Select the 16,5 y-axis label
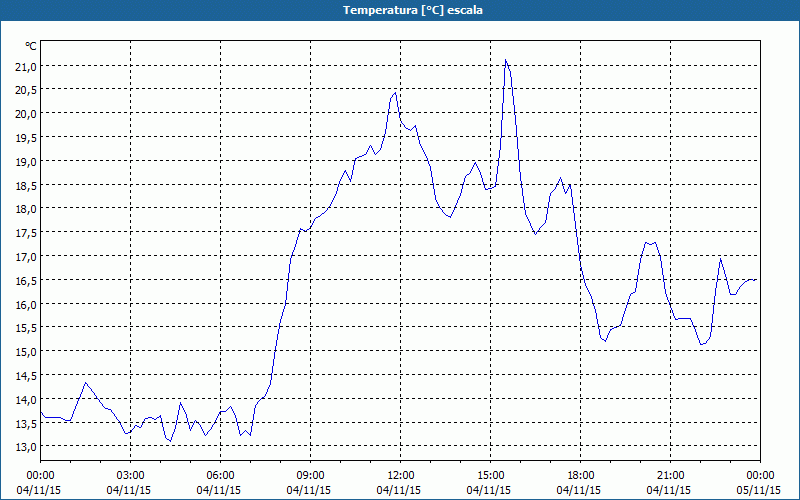800x500 pixels. click(27, 280)
